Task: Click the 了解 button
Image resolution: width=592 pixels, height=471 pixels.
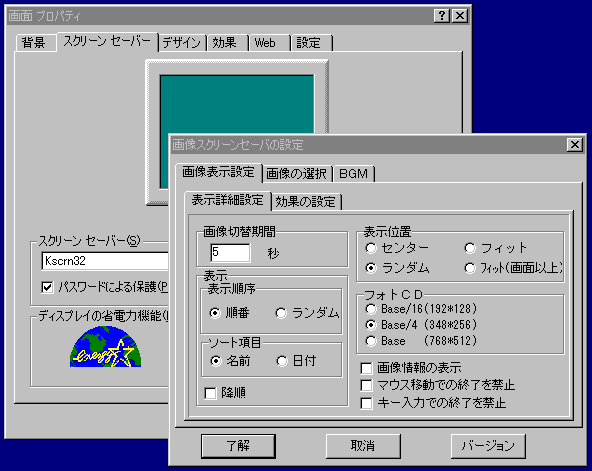Action: pos(238,446)
